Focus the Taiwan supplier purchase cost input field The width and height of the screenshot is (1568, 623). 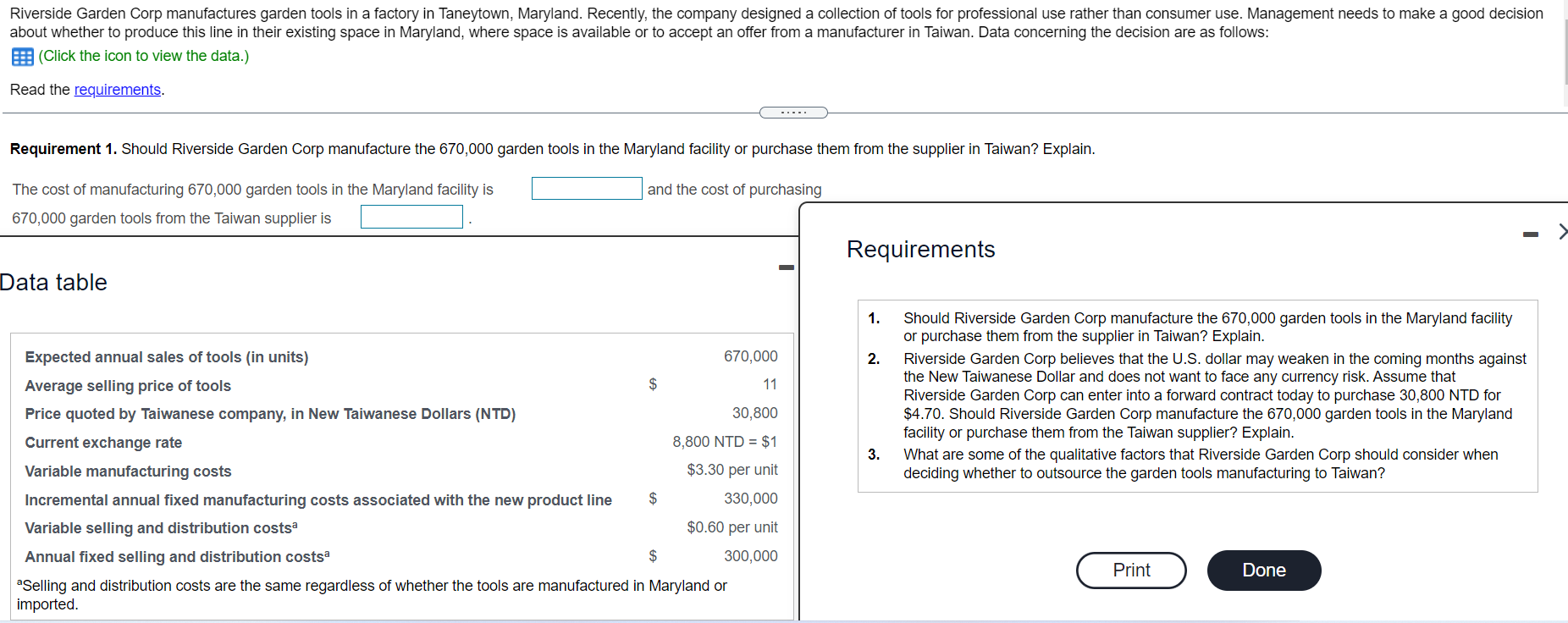(x=411, y=217)
